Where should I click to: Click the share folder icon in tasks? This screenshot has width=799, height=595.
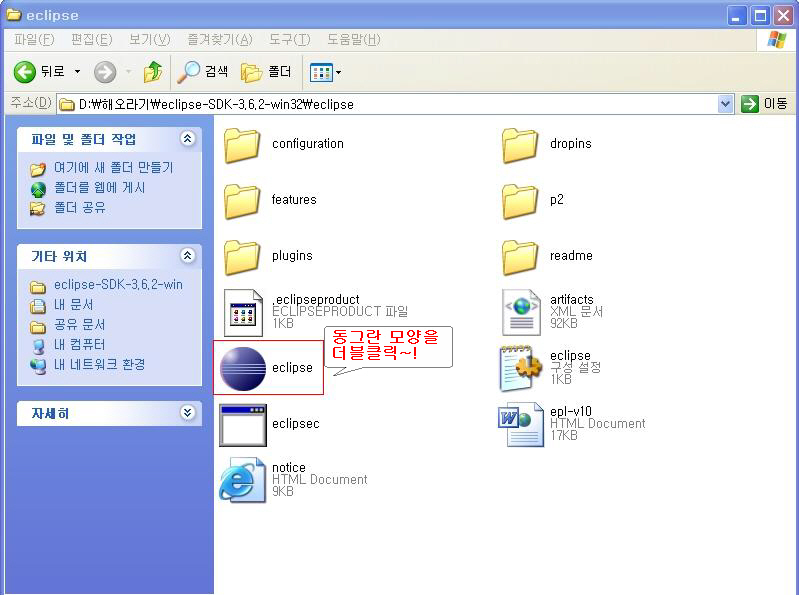(38, 208)
